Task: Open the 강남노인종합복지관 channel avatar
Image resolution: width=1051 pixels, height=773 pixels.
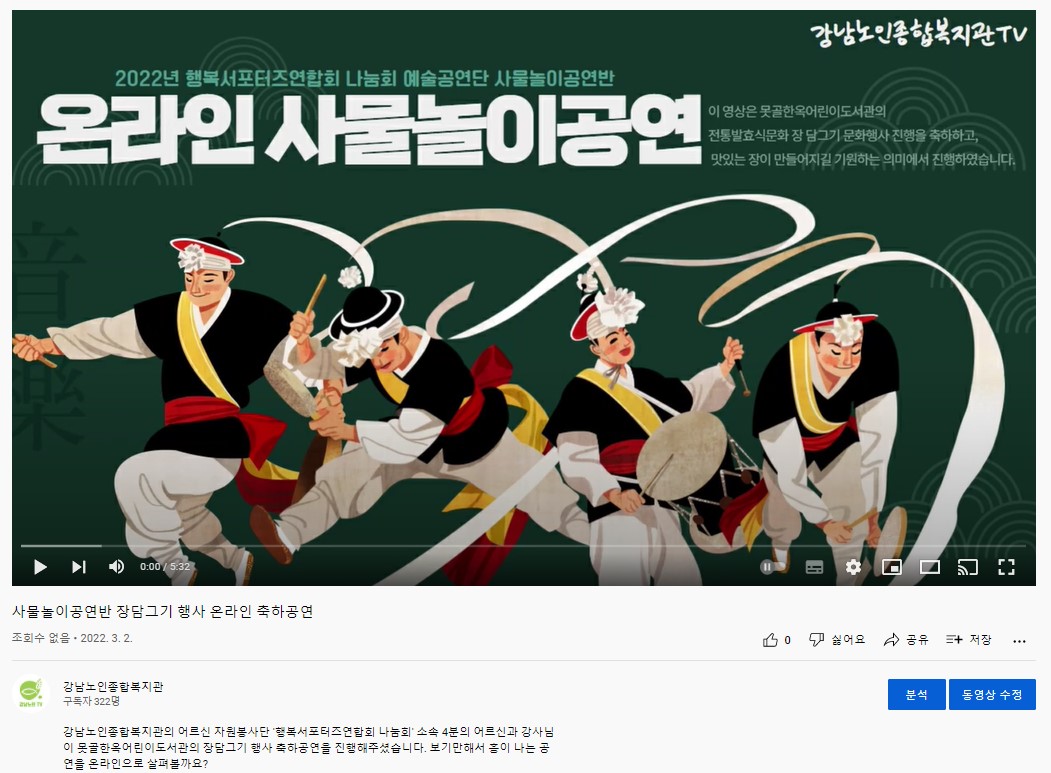Action: [x=31, y=693]
